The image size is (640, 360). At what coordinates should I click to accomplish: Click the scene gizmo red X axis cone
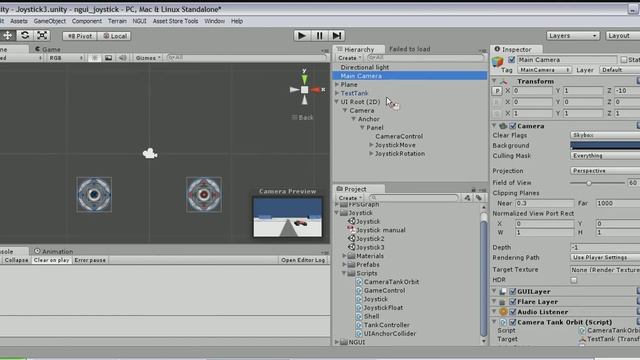coord(315,89)
